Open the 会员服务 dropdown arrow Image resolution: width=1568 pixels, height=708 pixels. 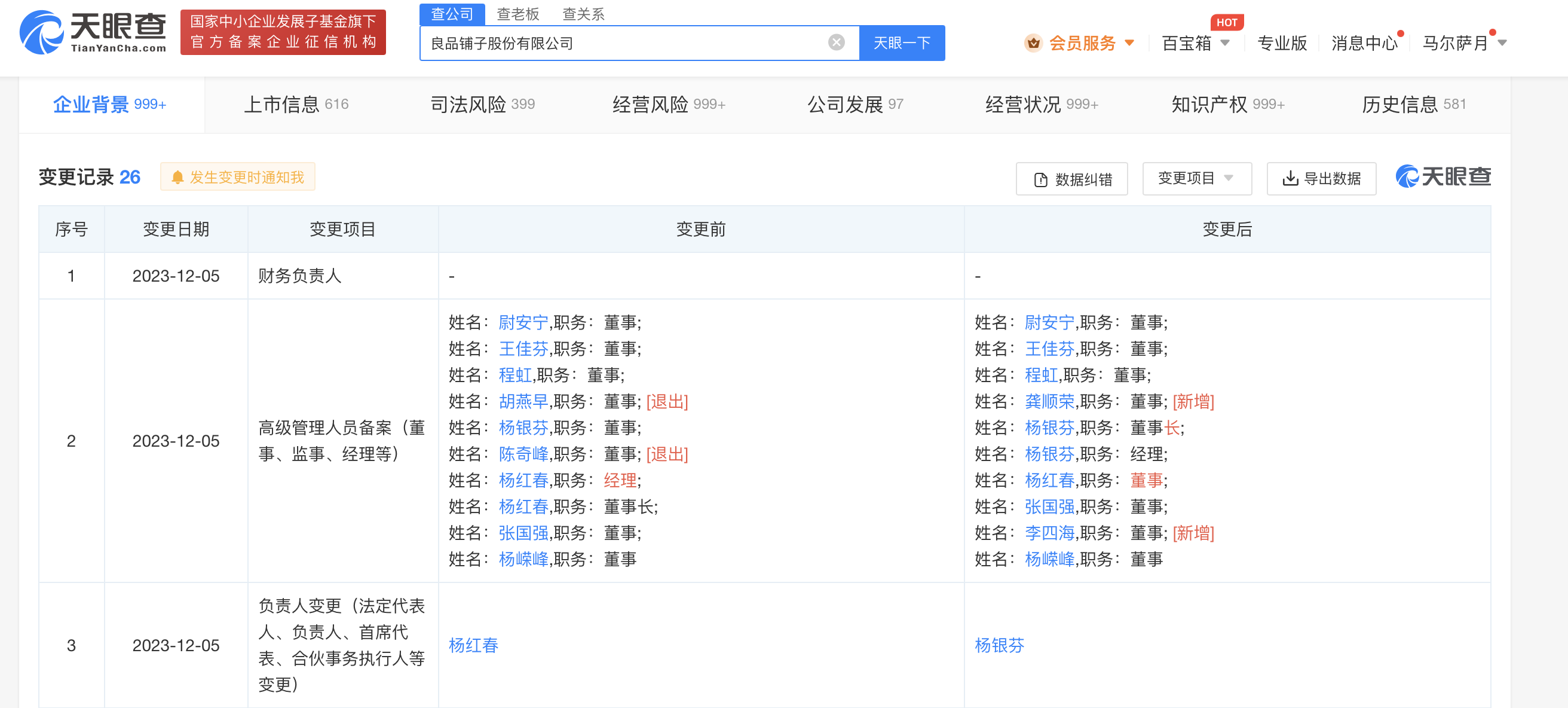(1130, 42)
